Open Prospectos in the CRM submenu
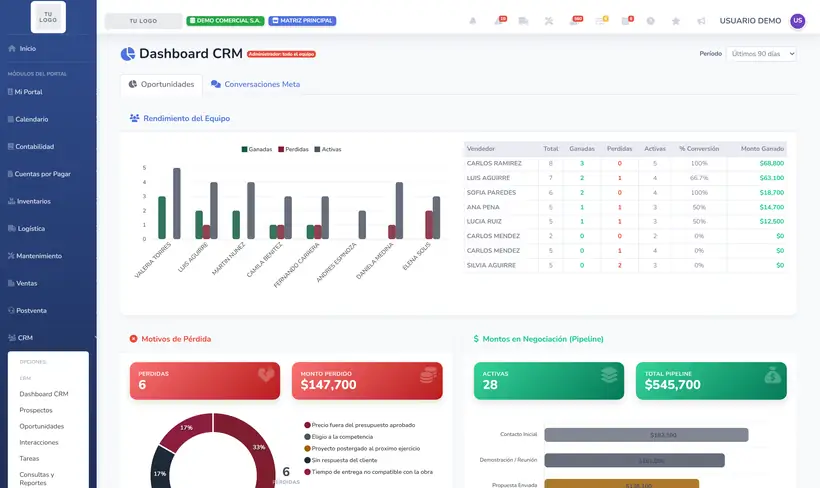 point(36,410)
